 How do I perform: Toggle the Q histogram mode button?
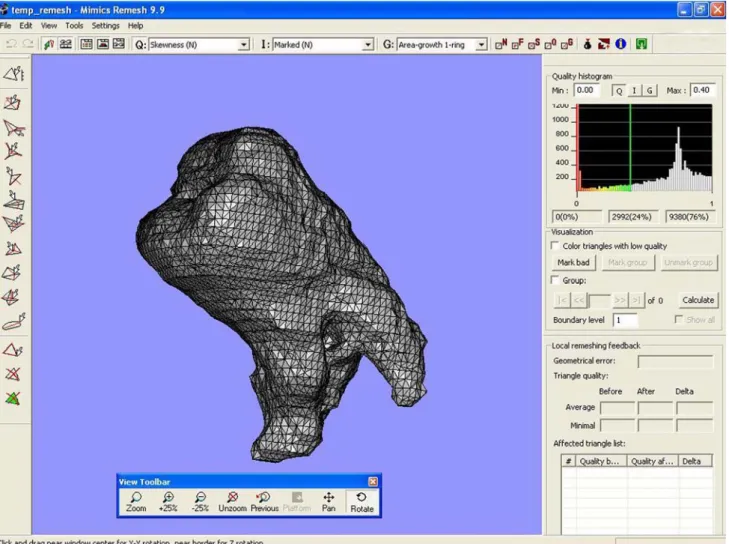coord(619,91)
